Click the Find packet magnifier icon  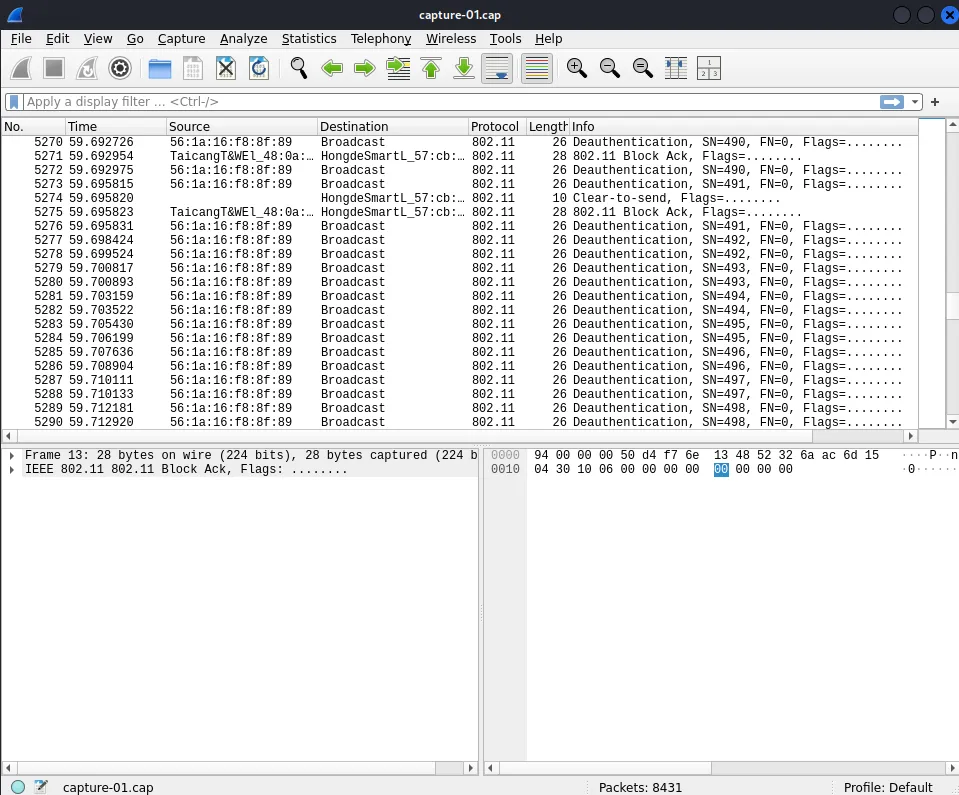tap(299, 68)
